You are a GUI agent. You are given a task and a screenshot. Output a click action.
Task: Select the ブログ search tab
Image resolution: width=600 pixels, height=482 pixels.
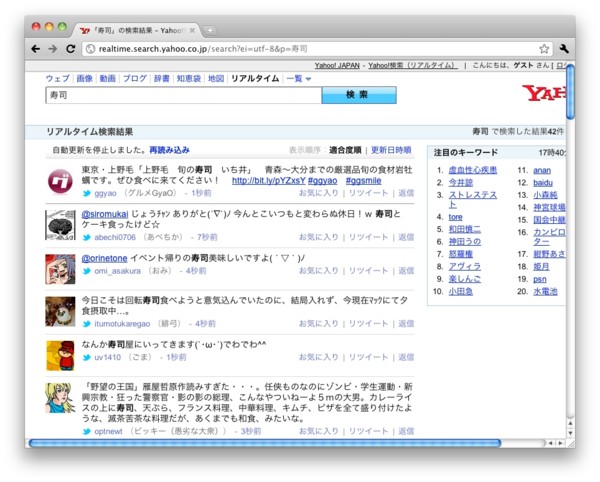[x=135, y=78]
